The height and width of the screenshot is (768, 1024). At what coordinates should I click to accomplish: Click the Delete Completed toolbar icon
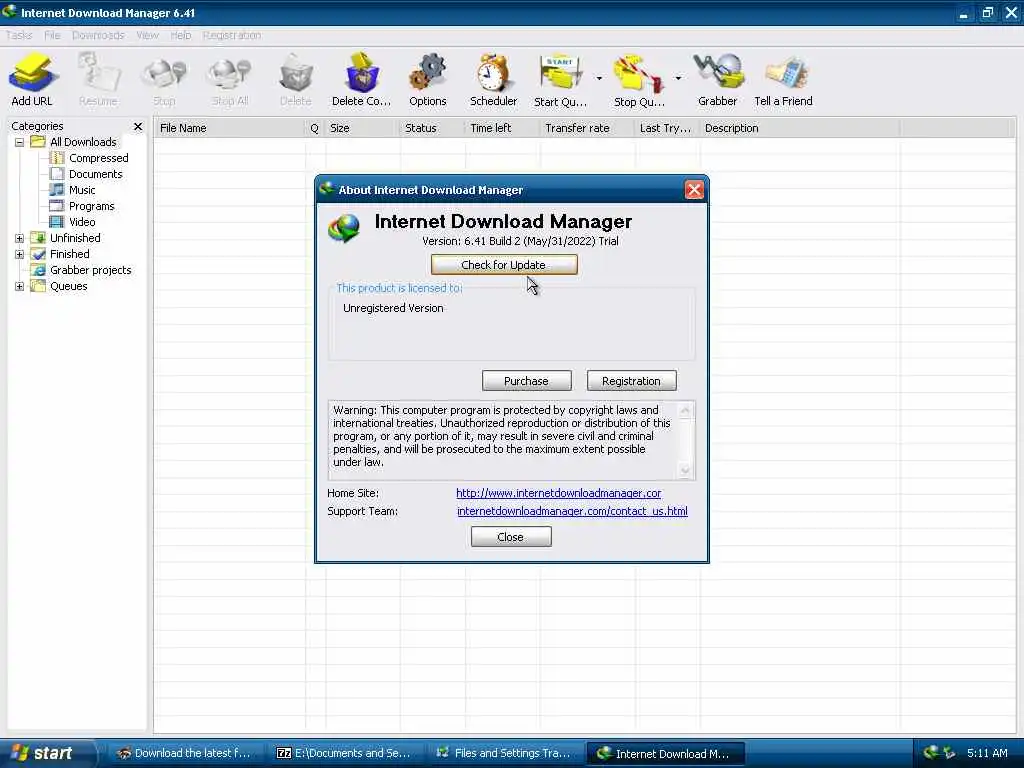click(361, 73)
